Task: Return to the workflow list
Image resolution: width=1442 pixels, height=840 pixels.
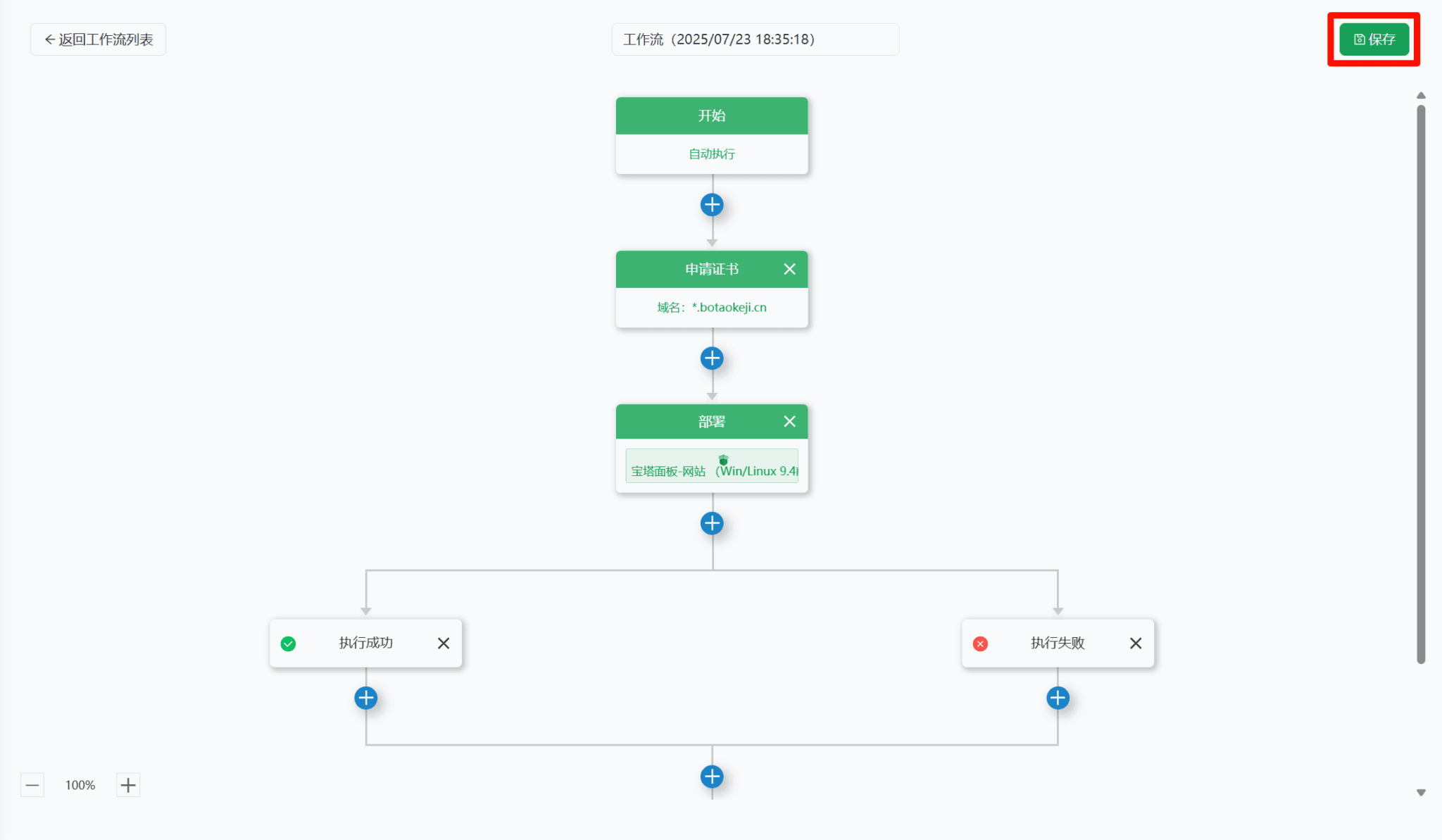Action: point(98,39)
